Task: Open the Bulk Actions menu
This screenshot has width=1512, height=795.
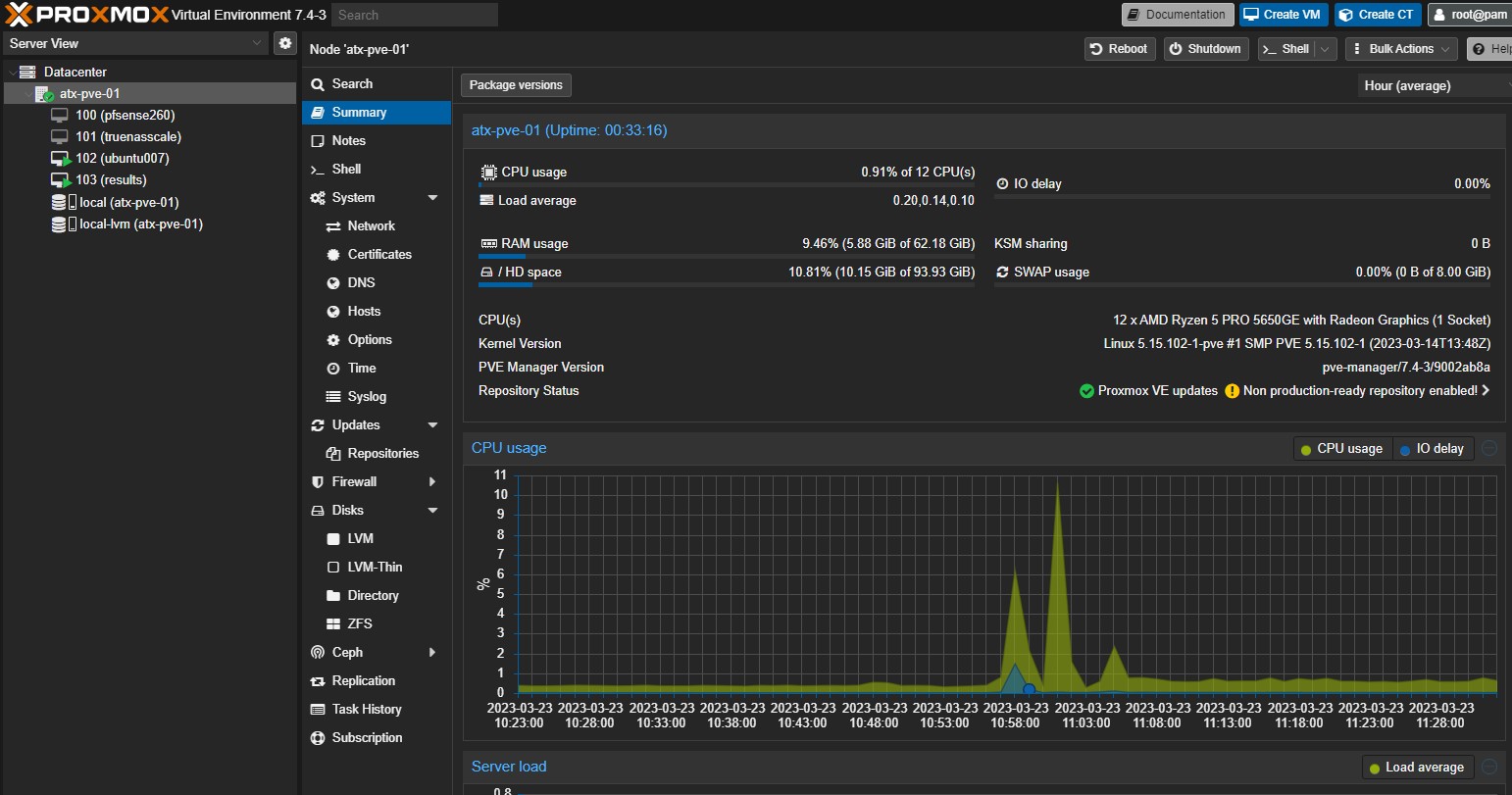Action: click(1400, 49)
